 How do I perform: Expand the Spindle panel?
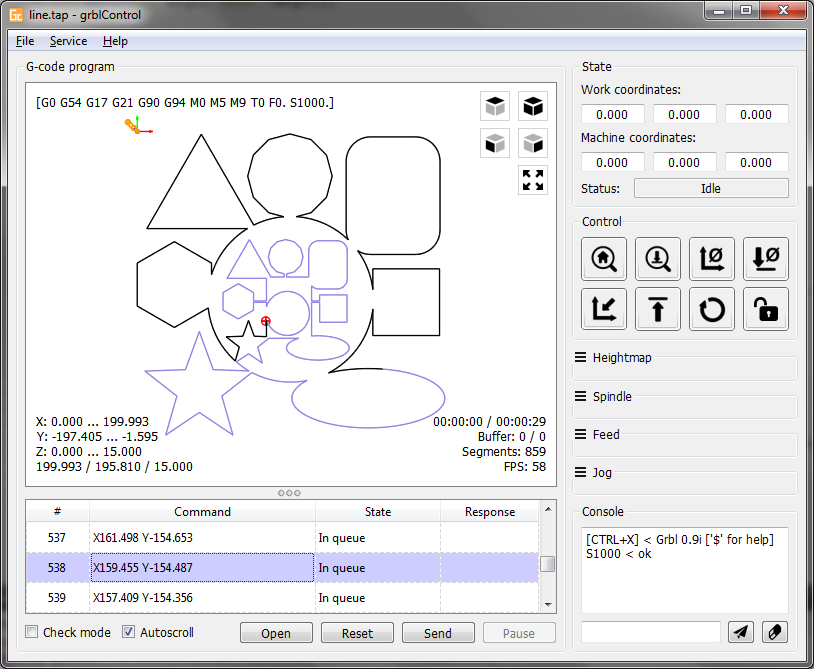click(x=611, y=396)
